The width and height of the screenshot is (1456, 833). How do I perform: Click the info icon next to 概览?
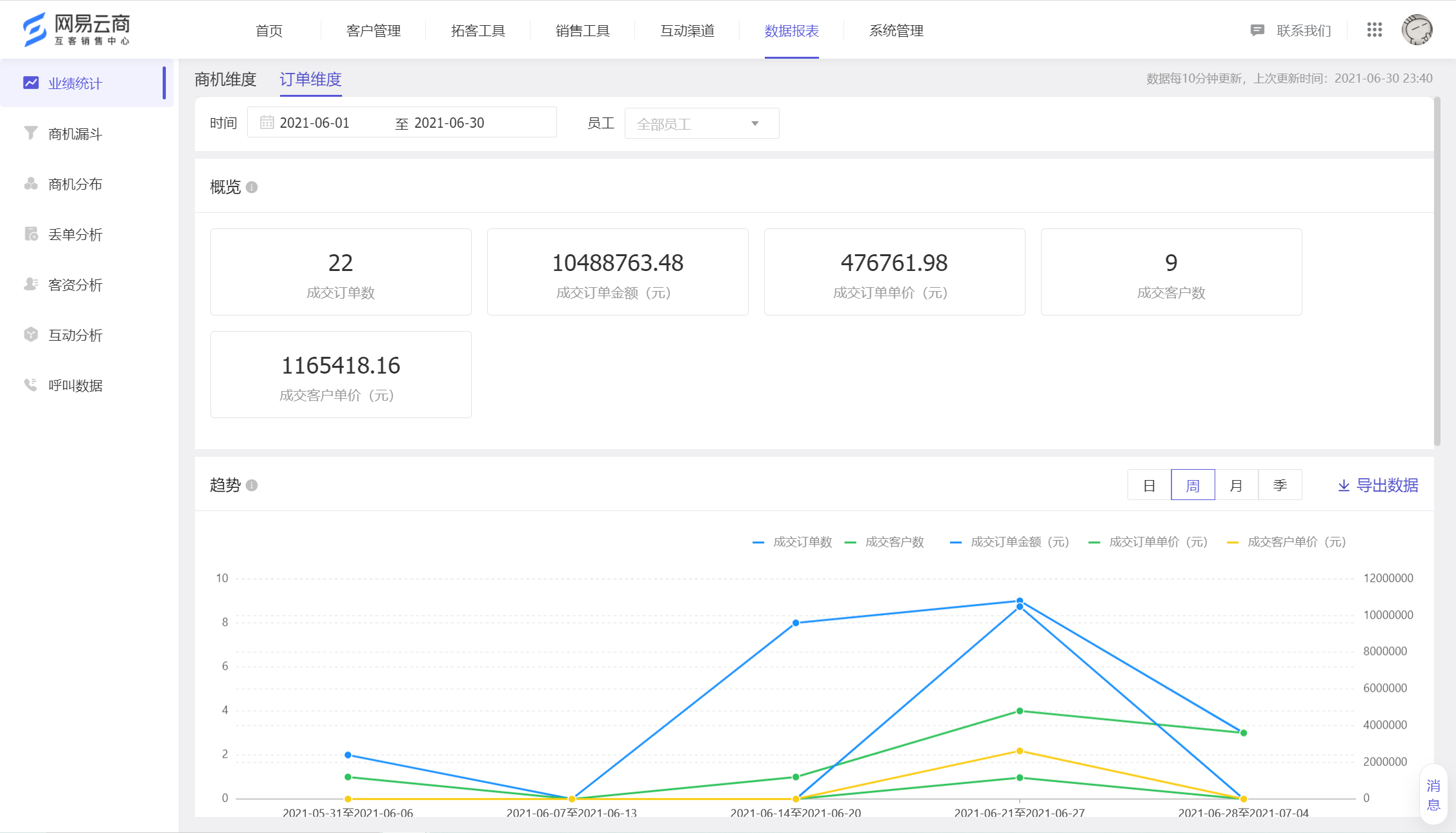click(252, 187)
